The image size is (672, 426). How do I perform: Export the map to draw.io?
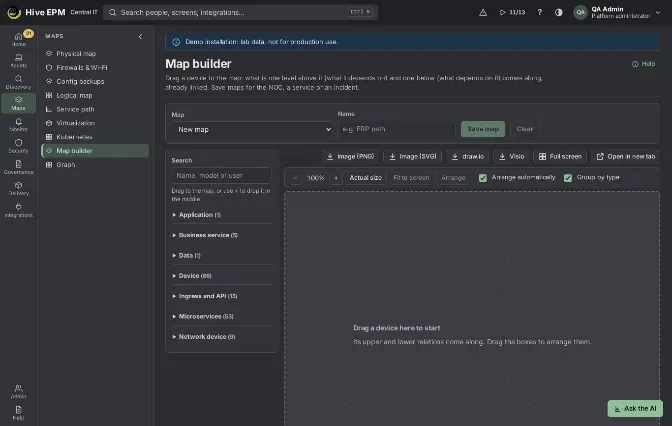[x=468, y=156]
